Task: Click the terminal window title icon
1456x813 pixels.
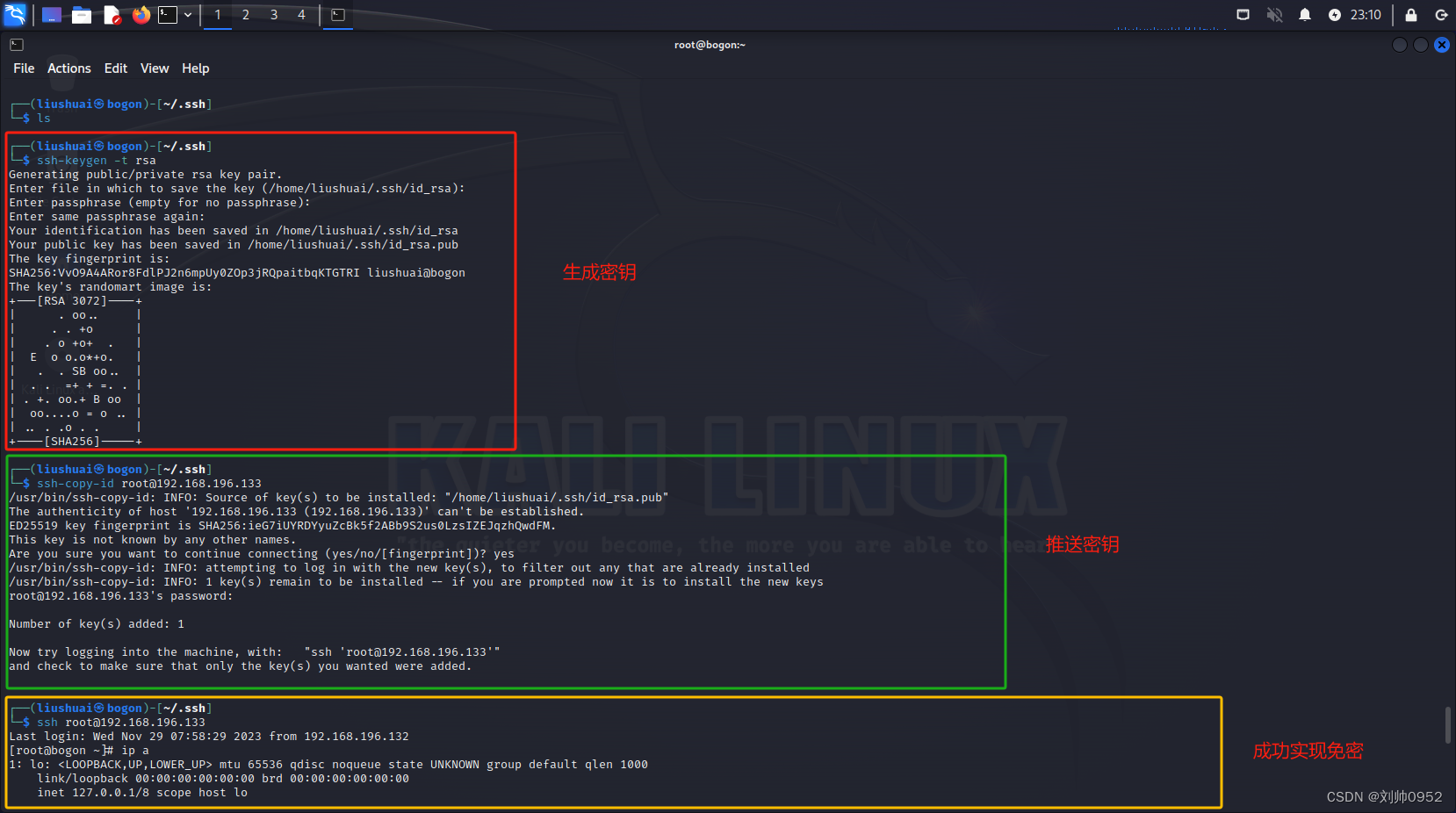Action: (17, 45)
